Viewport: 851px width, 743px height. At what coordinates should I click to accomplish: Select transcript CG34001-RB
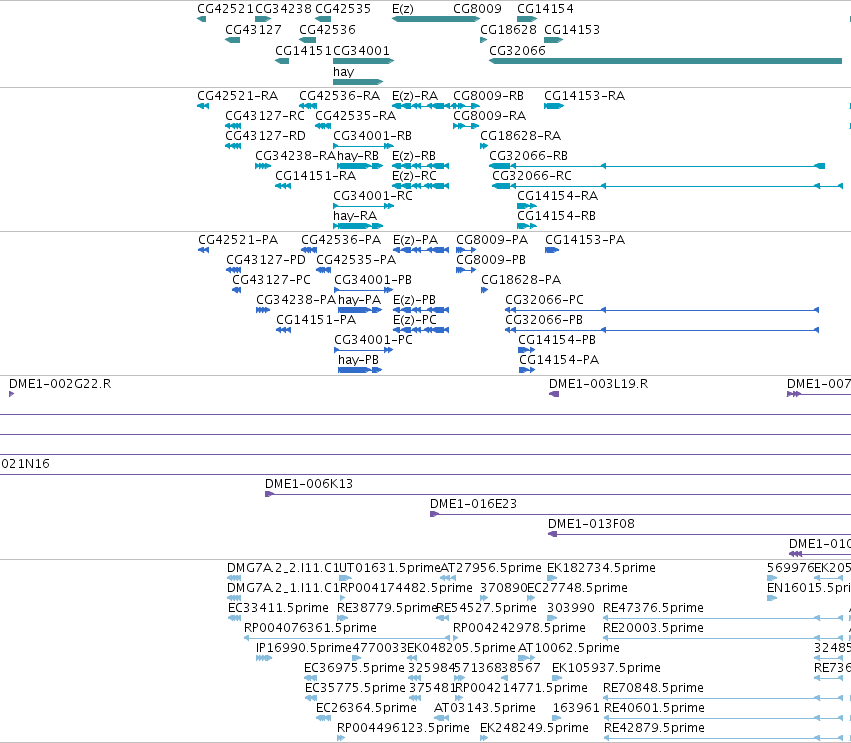coord(372,136)
